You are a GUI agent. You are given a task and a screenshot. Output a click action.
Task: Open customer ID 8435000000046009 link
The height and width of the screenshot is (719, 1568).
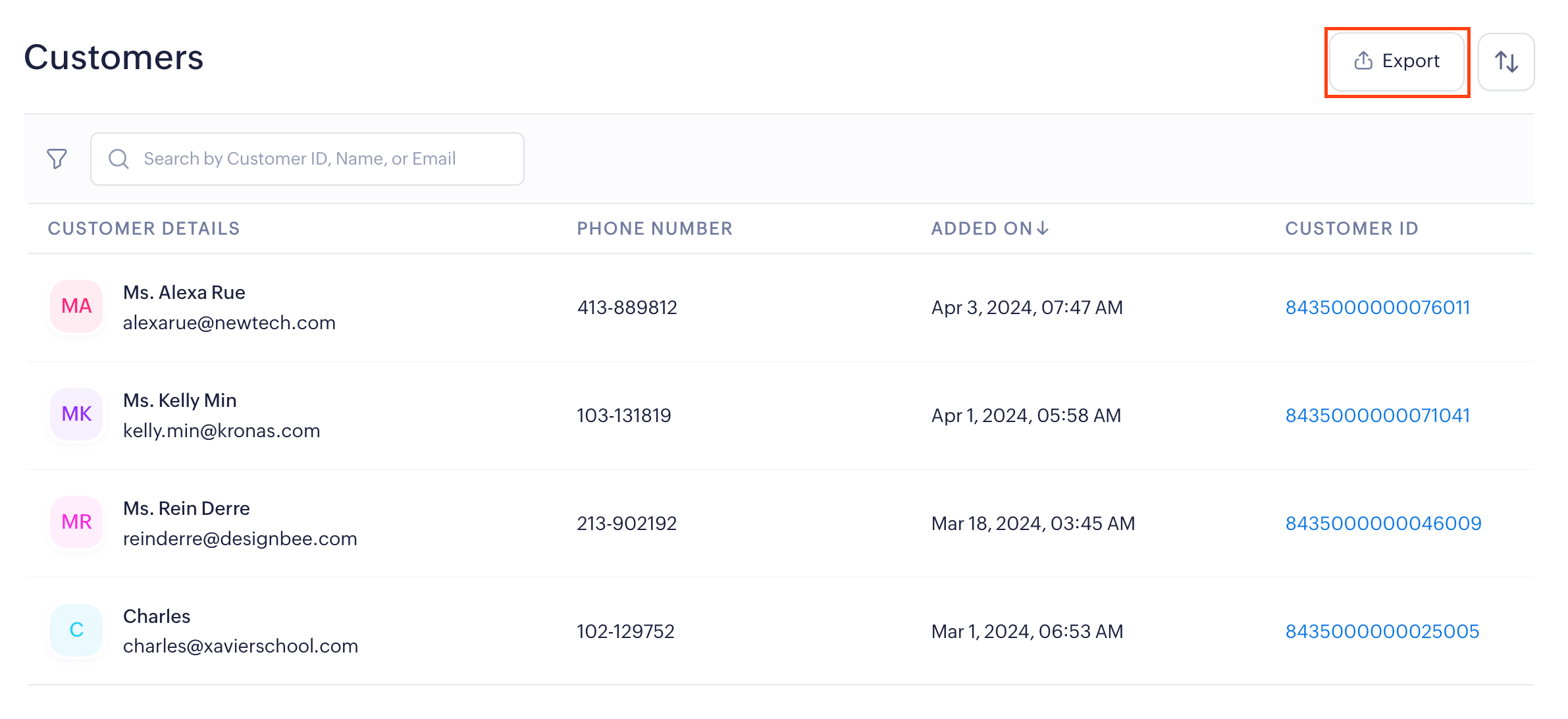pos(1383,523)
